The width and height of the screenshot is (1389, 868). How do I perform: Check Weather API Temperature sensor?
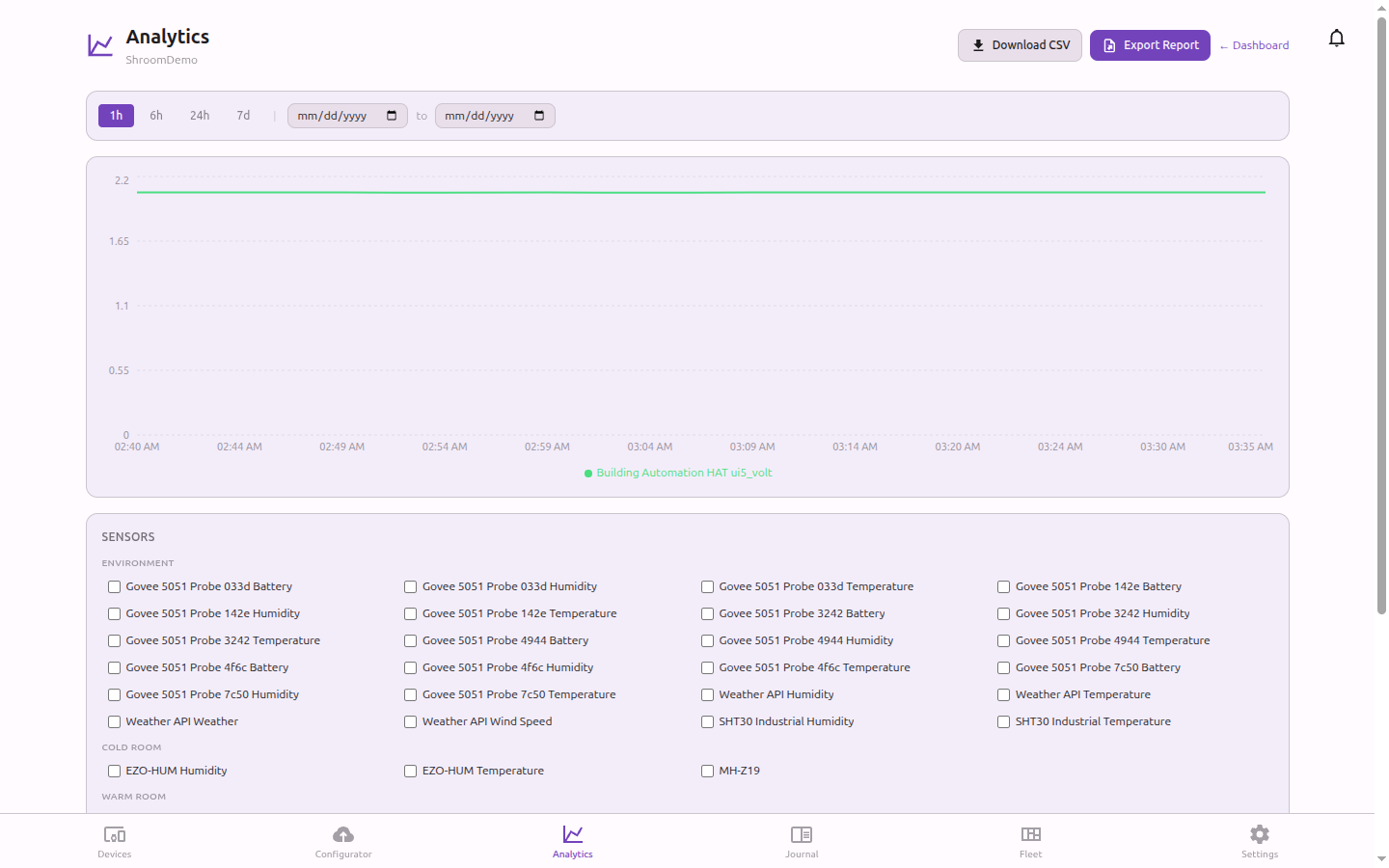coord(1003,694)
